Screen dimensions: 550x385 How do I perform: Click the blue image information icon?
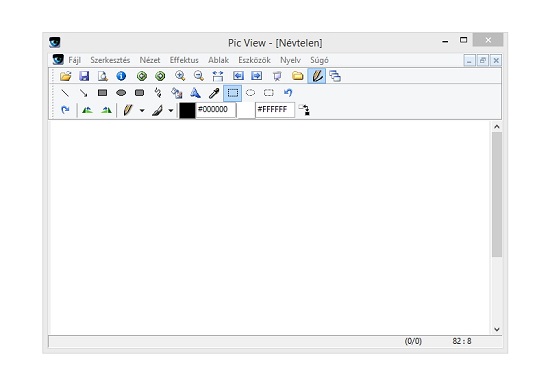tap(121, 76)
